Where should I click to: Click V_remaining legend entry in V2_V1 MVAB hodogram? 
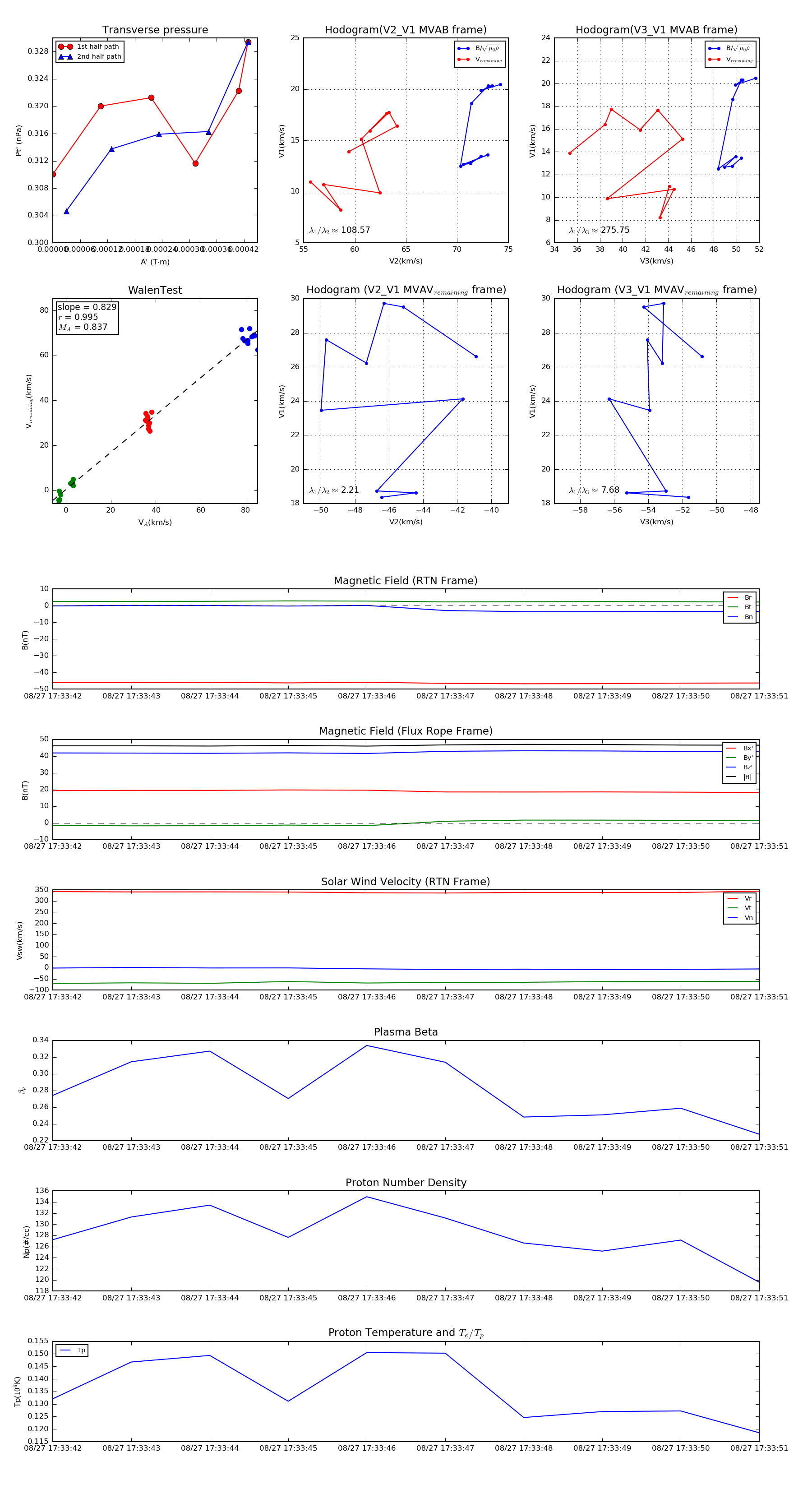point(480,60)
